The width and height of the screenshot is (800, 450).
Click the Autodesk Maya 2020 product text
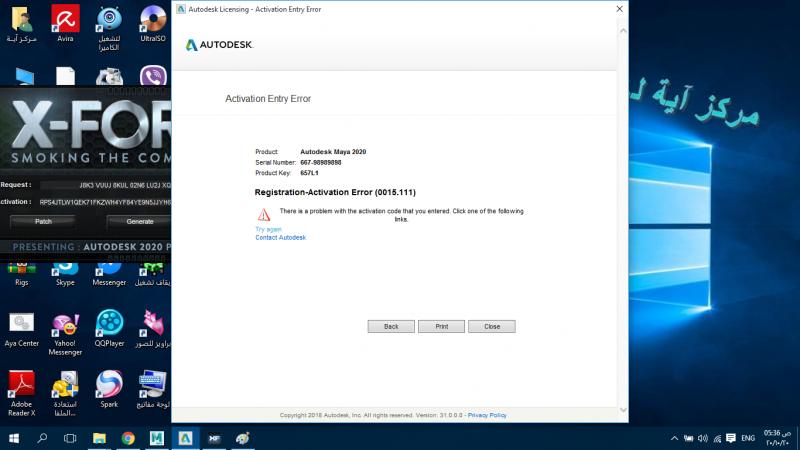[333, 152]
